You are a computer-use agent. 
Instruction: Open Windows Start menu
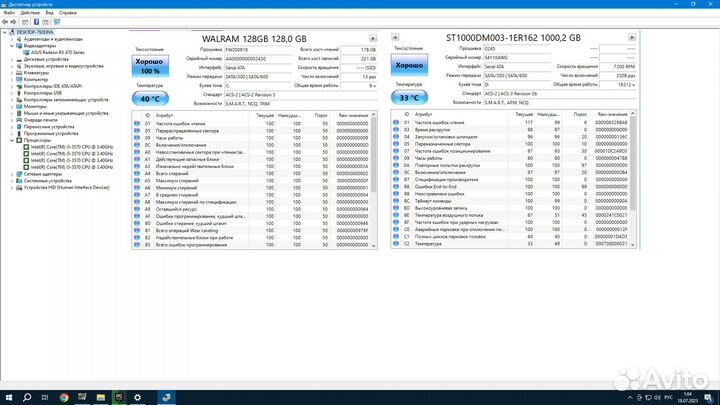click(9, 397)
